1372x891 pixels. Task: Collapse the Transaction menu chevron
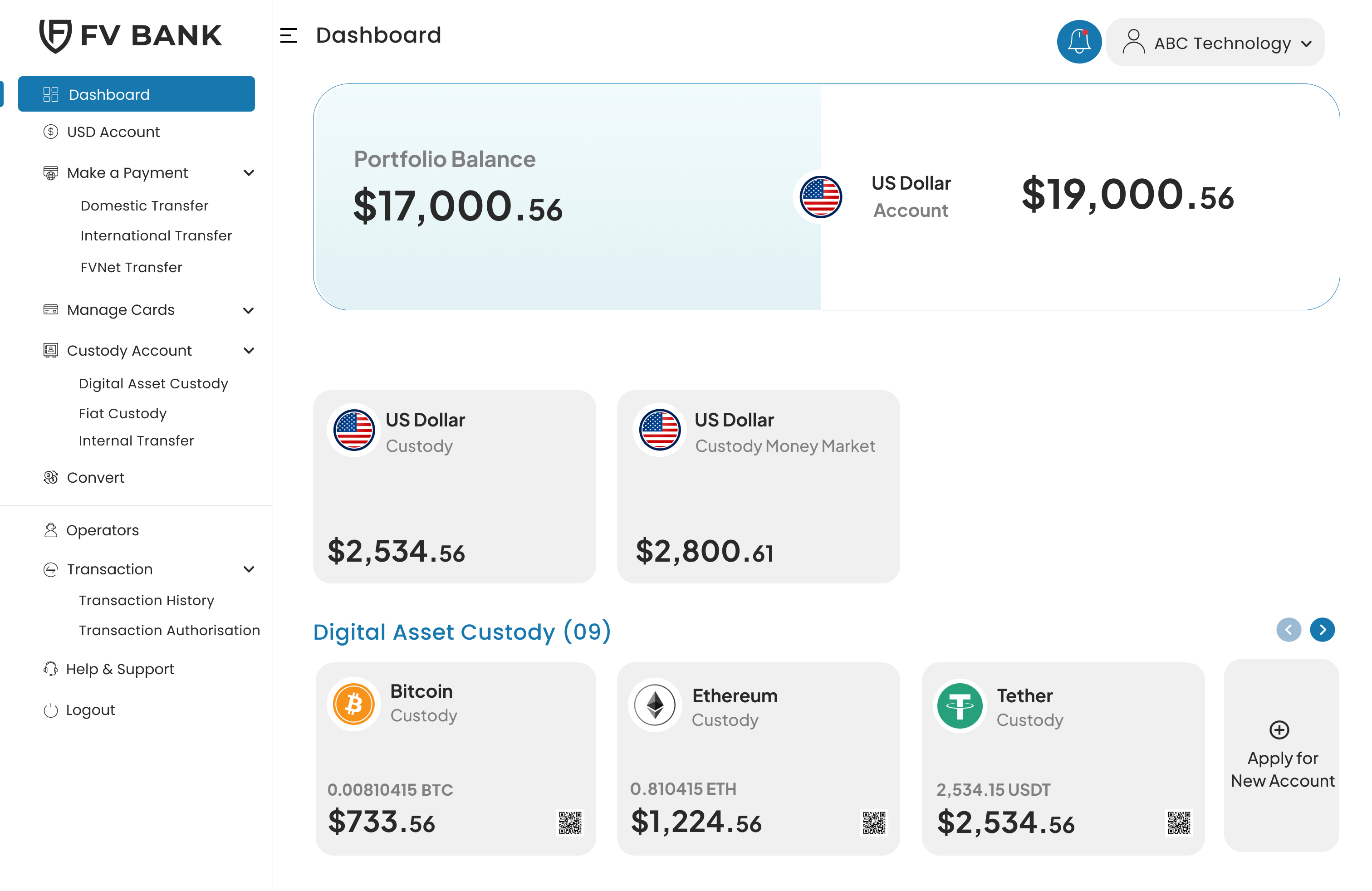(x=249, y=569)
